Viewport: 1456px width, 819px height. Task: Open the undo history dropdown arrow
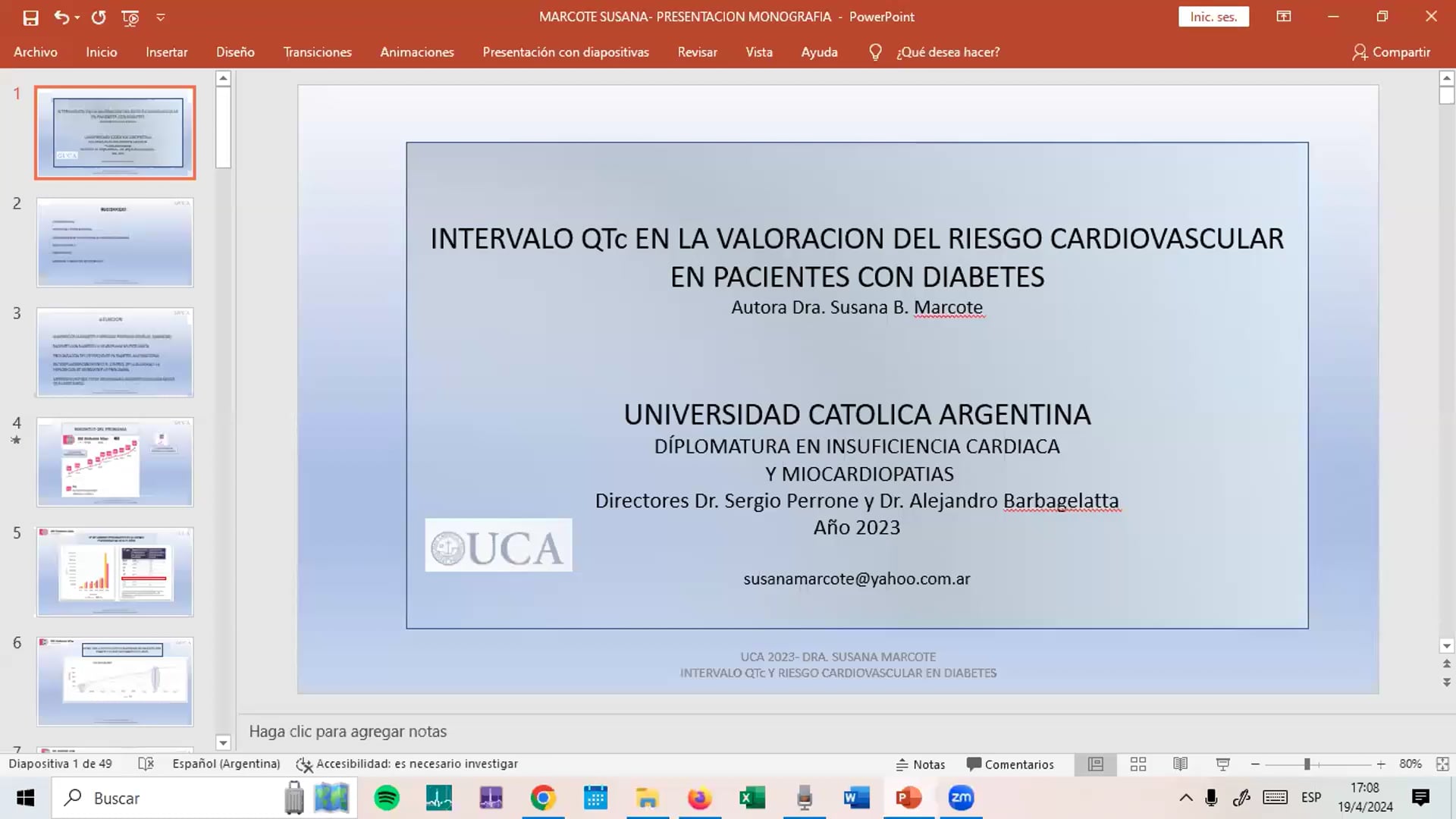[77, 17]
